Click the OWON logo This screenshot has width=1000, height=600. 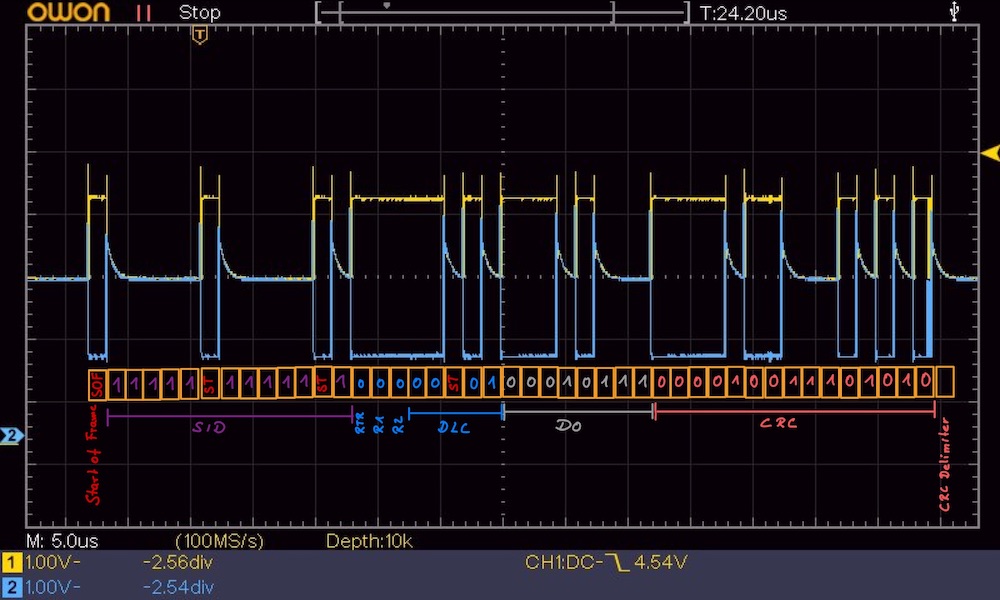tap(68, 12)
